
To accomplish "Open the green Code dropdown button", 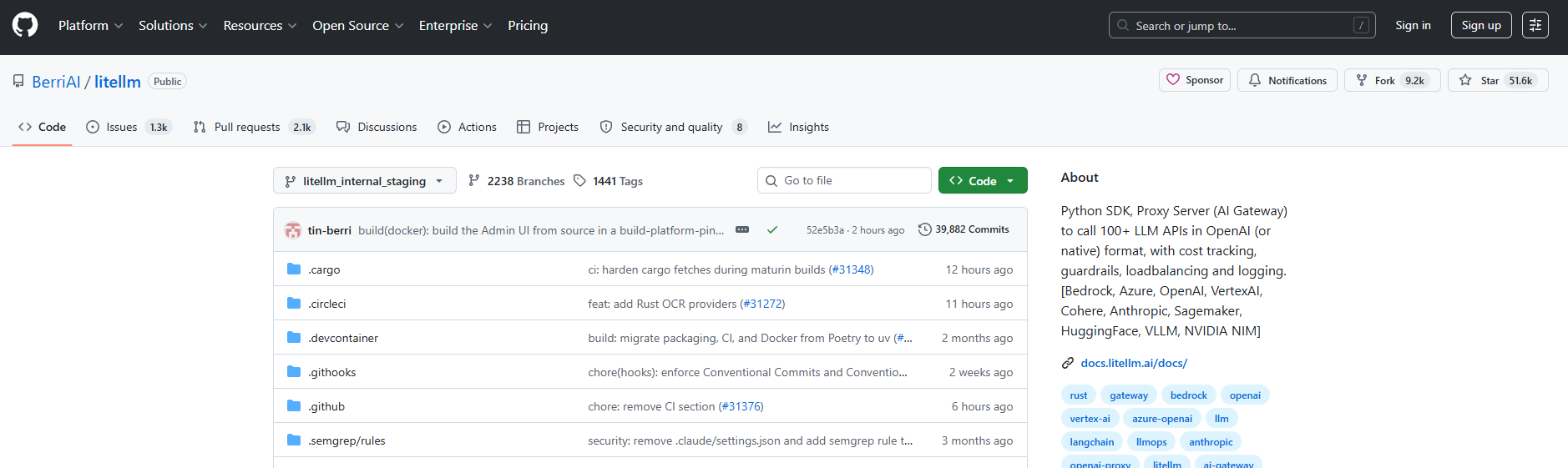I will pyautogui.click(x=983, y=180).
